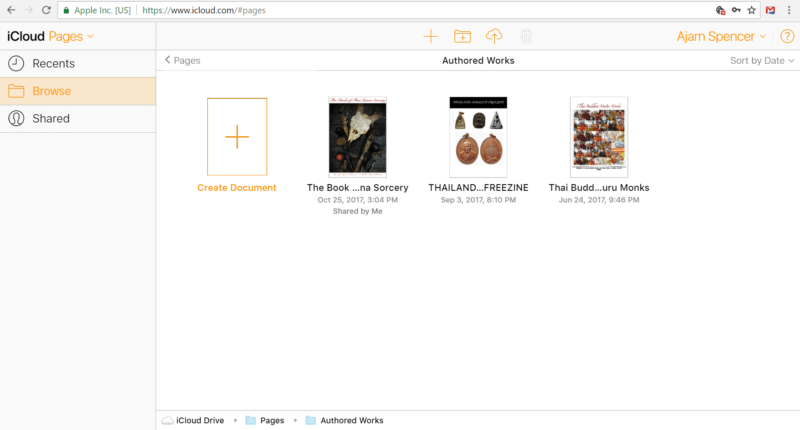Click iCloud Drive cloud icon in path bar
Viewport: 800px width, 430px height.
click(167, 420)
